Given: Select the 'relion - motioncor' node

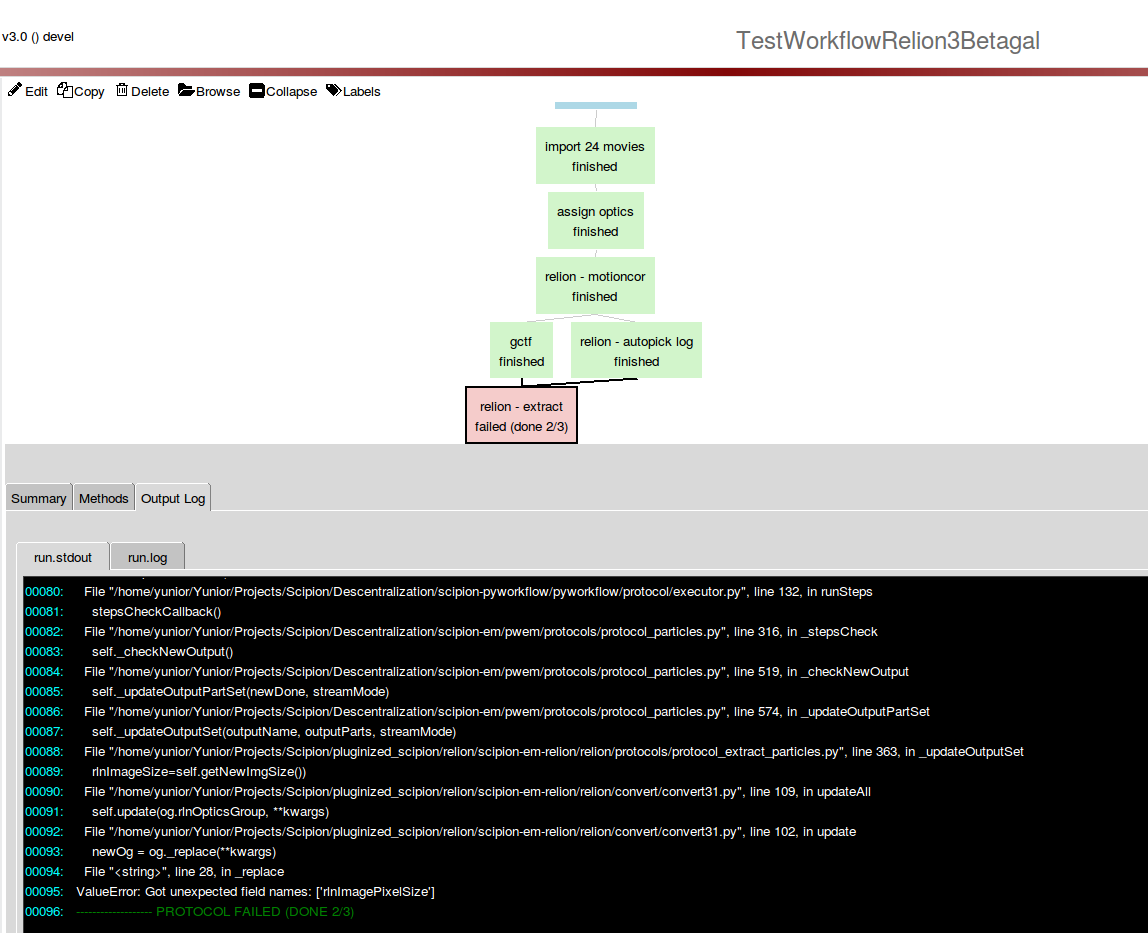Looking at the screenshot, I should pos(594,285).
